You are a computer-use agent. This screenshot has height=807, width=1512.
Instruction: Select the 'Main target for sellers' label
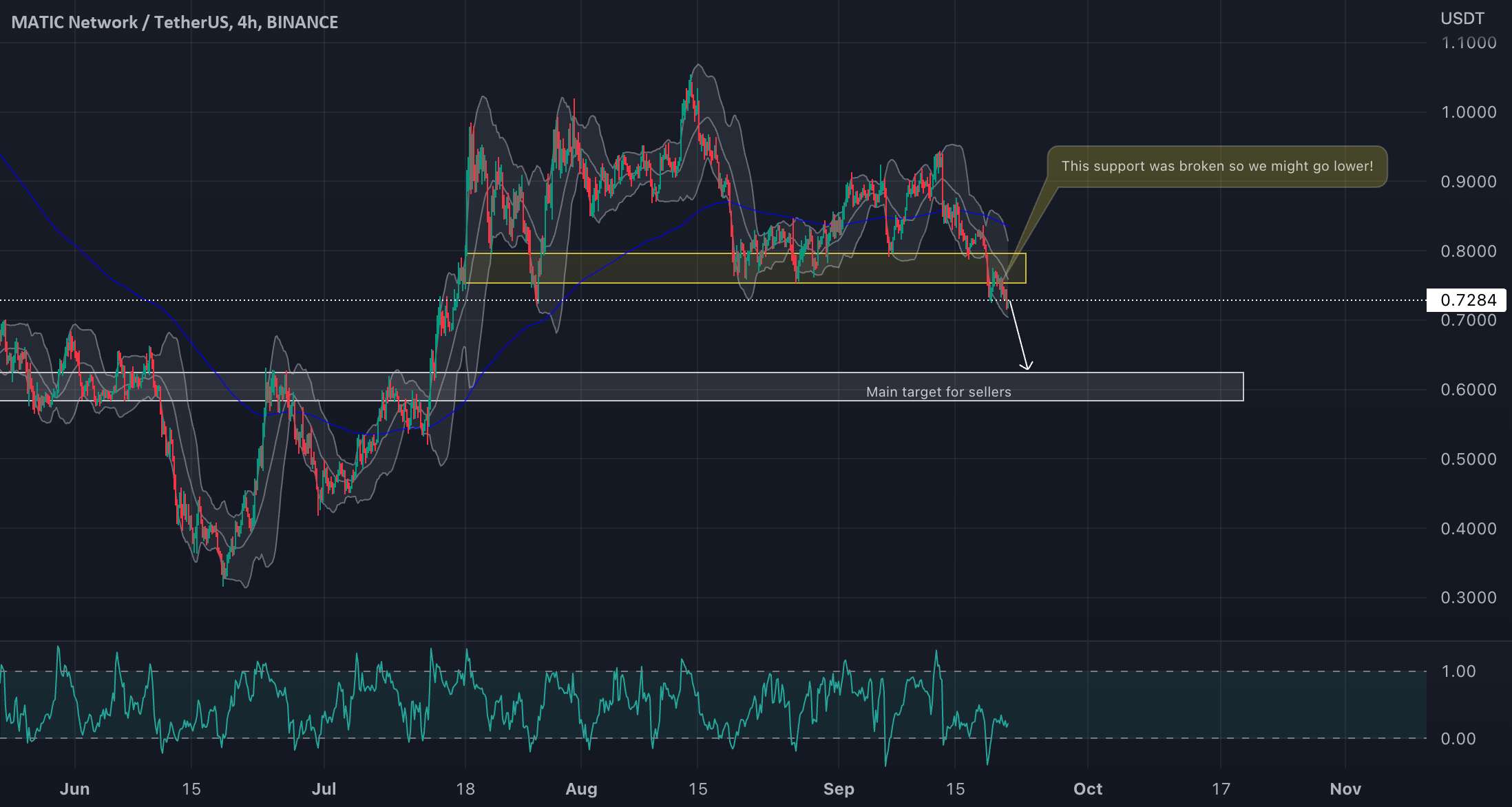click(x=938, y=392)
